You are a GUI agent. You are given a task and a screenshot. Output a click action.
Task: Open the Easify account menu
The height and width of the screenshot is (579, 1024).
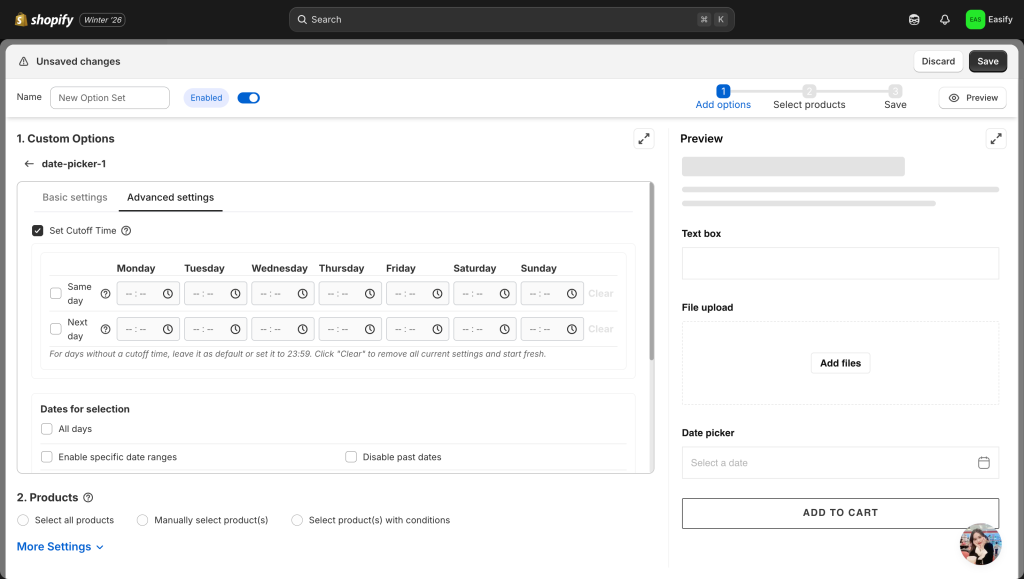pyautogui.click(x=989, y=19)
